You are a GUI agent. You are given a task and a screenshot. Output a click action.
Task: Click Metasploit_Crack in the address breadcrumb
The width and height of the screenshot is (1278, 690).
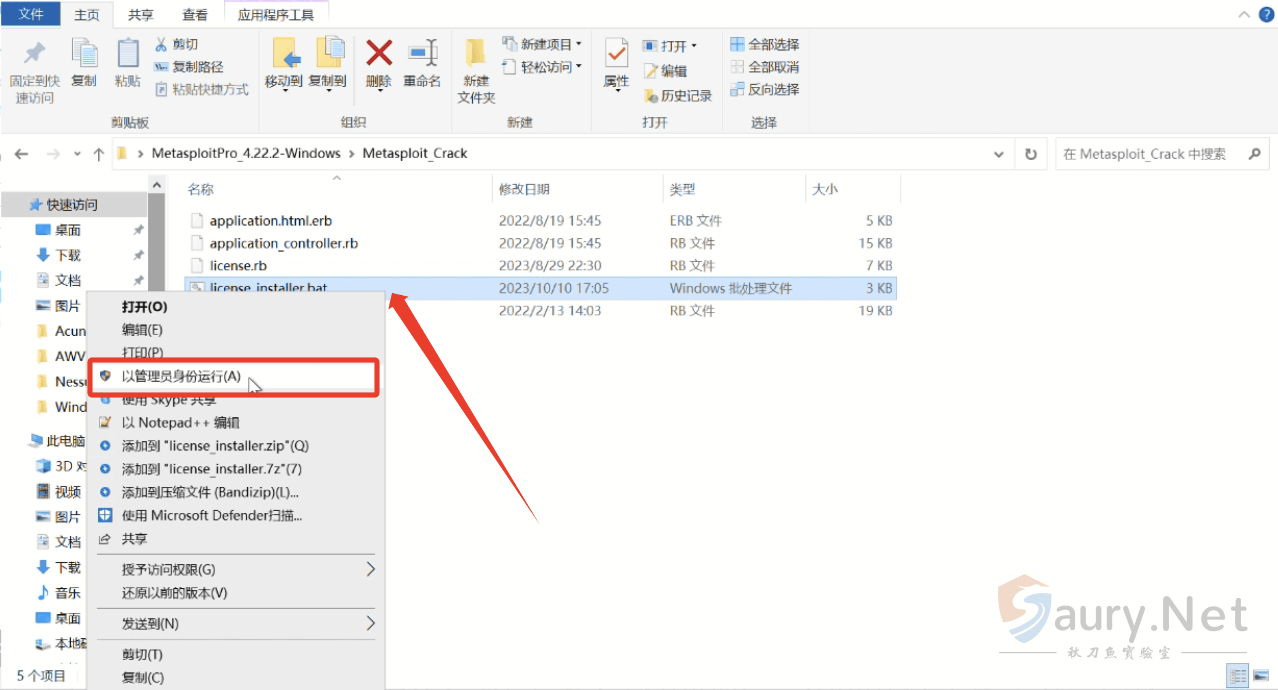coord(414,154)
